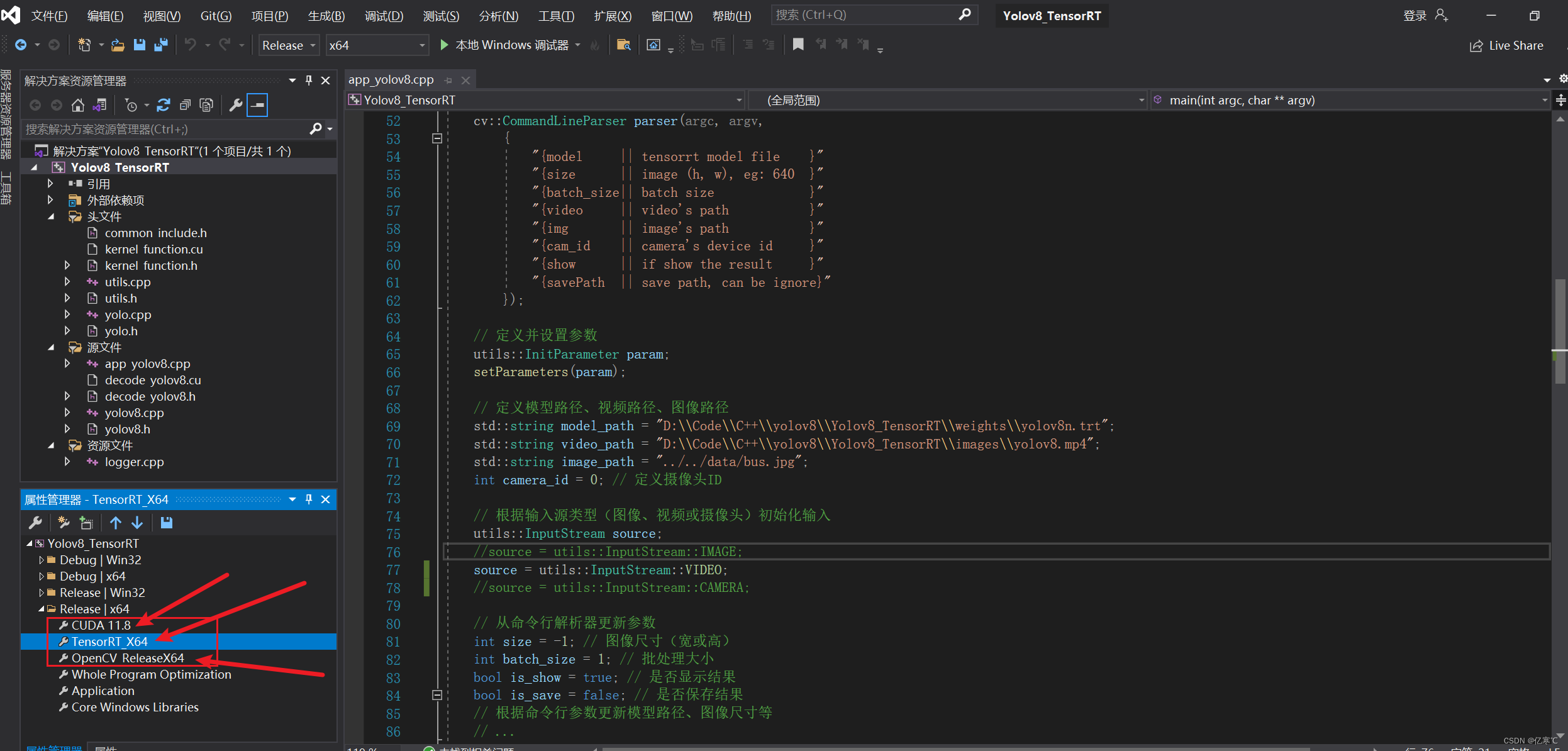The width and height of the screenshot is (1568, 751).
Task: Save property sheet in Property Manager
Action: tap(167, 523)
